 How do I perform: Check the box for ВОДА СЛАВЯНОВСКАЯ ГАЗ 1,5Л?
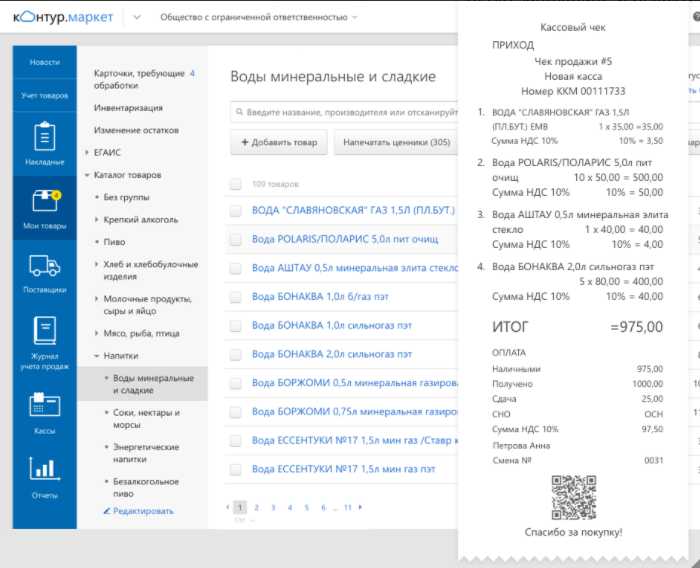click(x=236, y=211)
